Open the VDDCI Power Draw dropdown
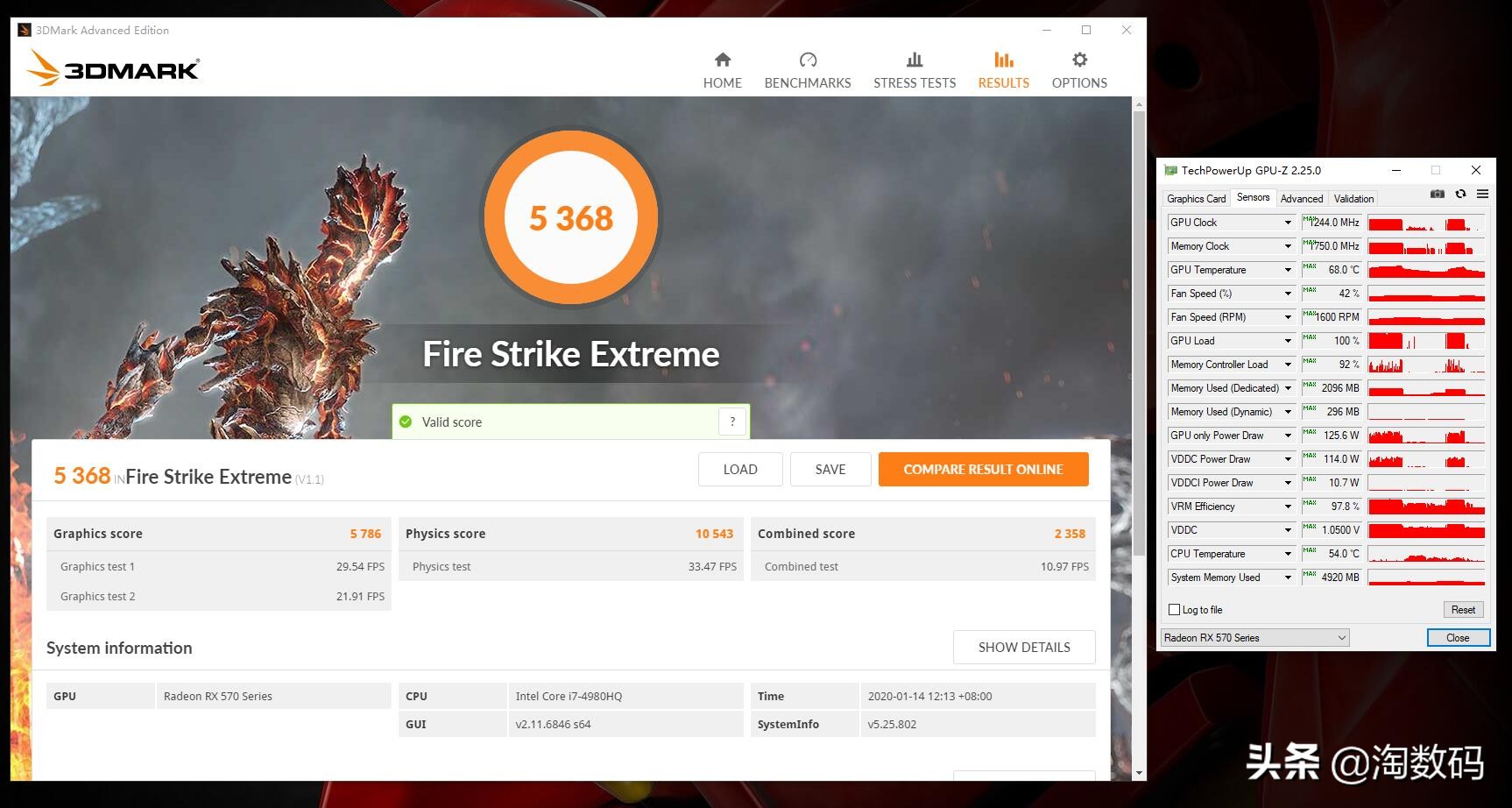Image resolution: width=1512 pixels, height=808 pixels. pyautogui.click(x=1288, y=483)
